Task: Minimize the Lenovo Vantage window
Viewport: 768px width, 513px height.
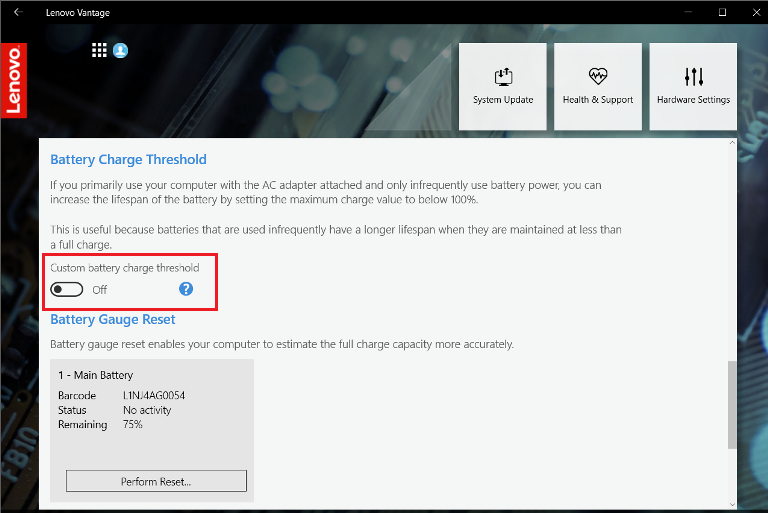Action: 688,12
